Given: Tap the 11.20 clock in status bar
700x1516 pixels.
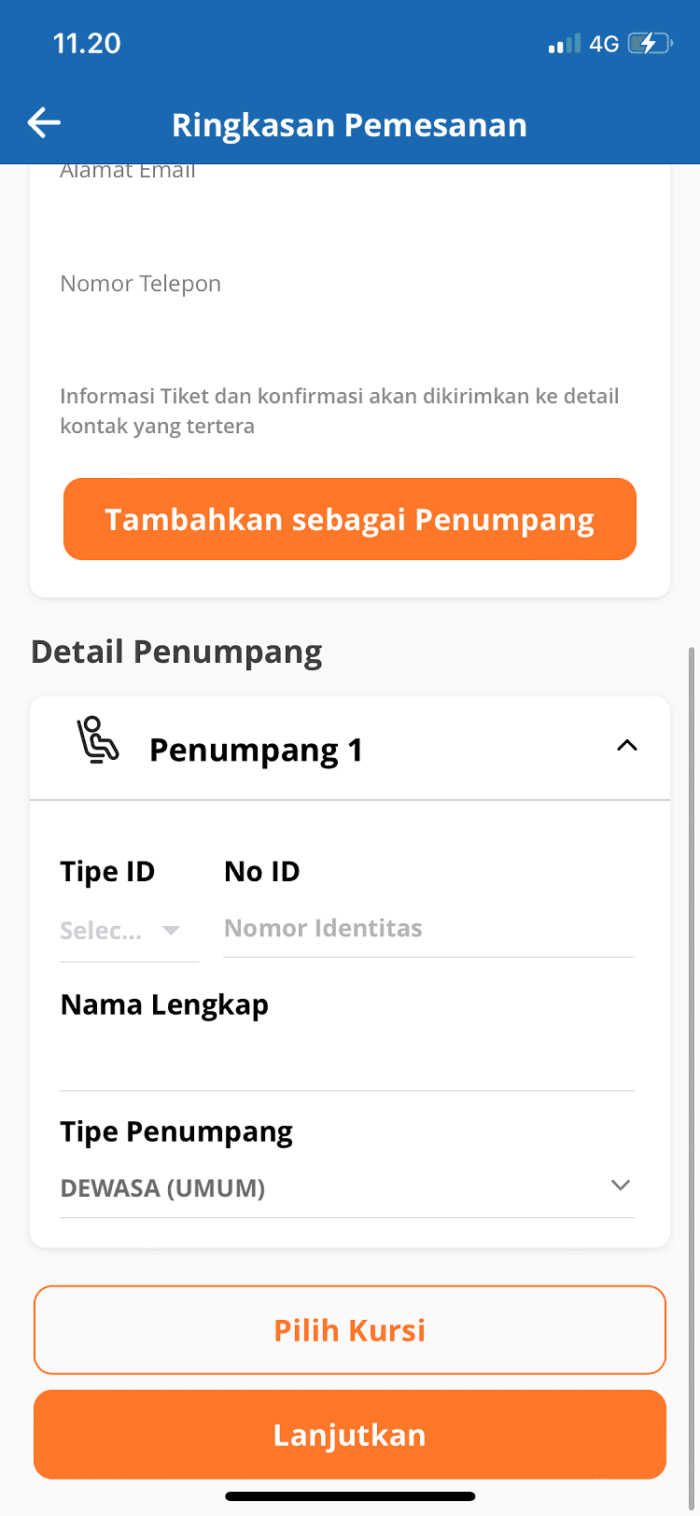Looking at the screenshot, I should pyautogui.click(x=86, y=44).
